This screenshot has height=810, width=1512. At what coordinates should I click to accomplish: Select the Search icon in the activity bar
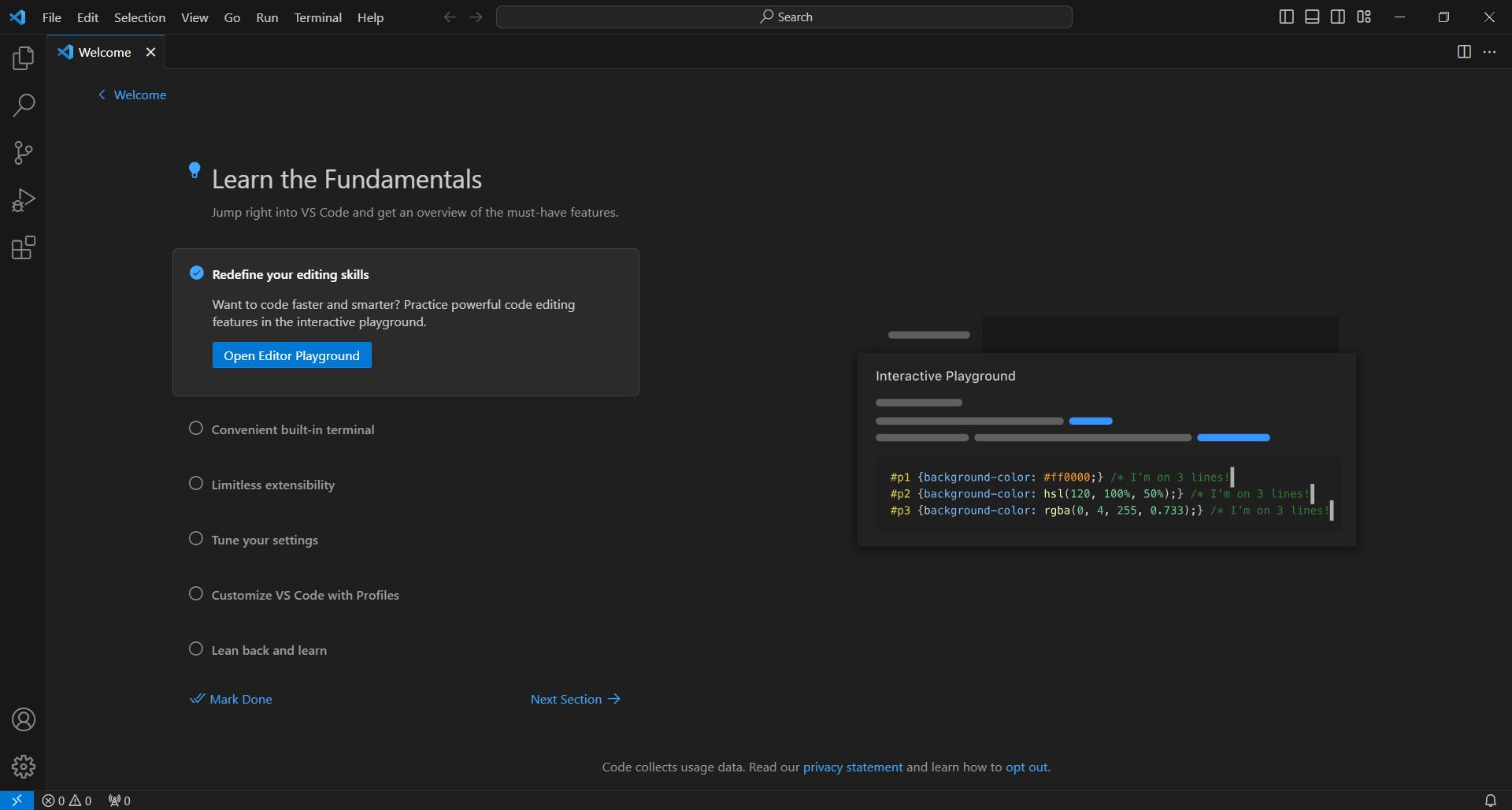click(23, 105)
